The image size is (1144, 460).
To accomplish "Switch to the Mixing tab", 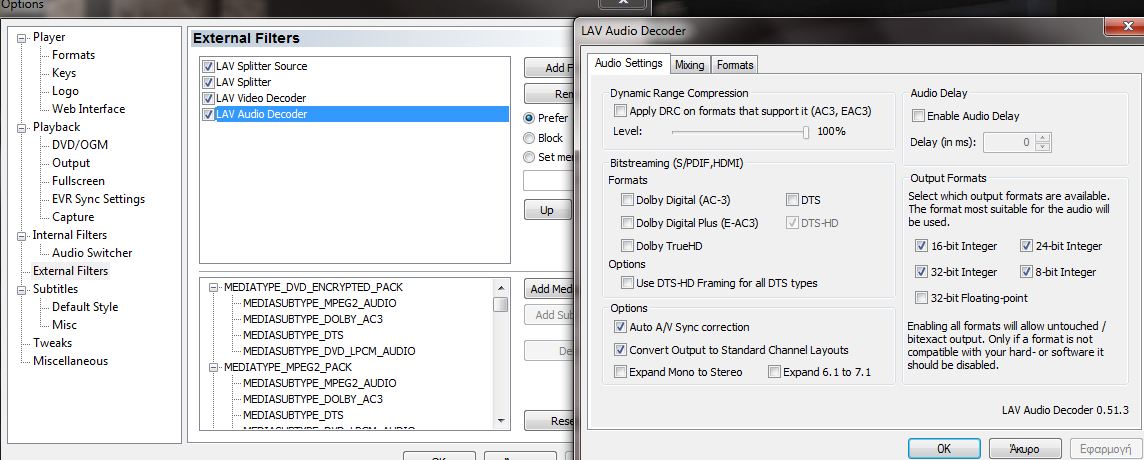I will pos(689,65).
